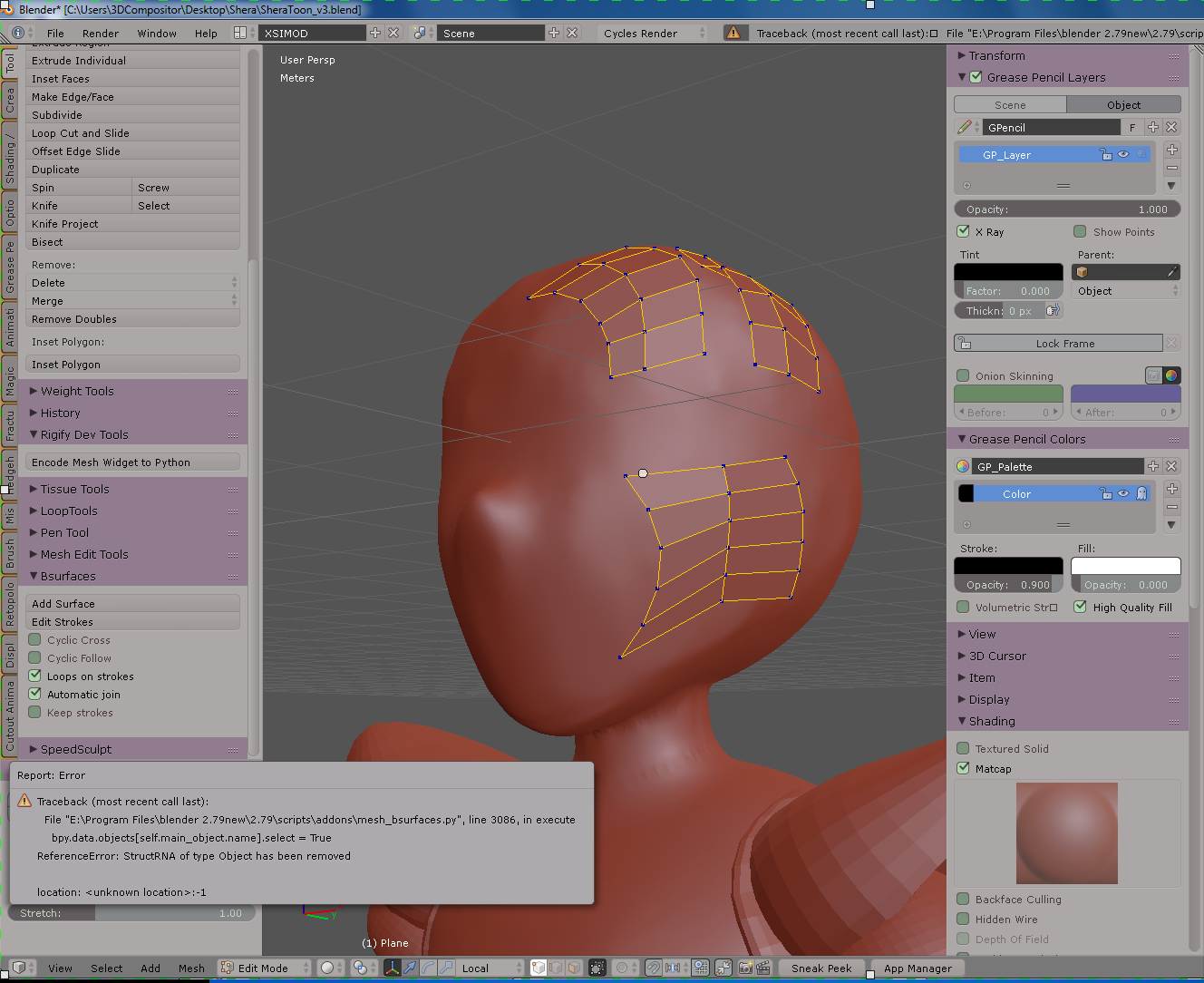Open the Render menu
Image resolution: width=1204 pixels, height=983 pixels.
(101, 33)
